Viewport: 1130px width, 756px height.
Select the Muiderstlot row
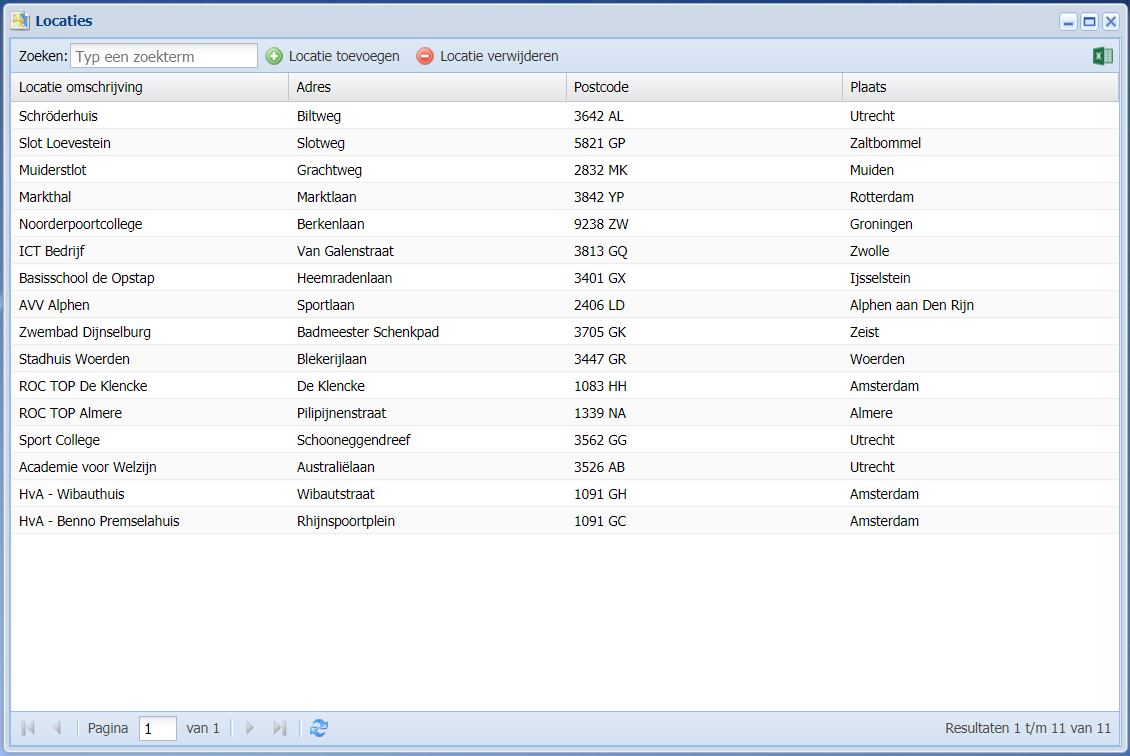click(x=565, y=170)
